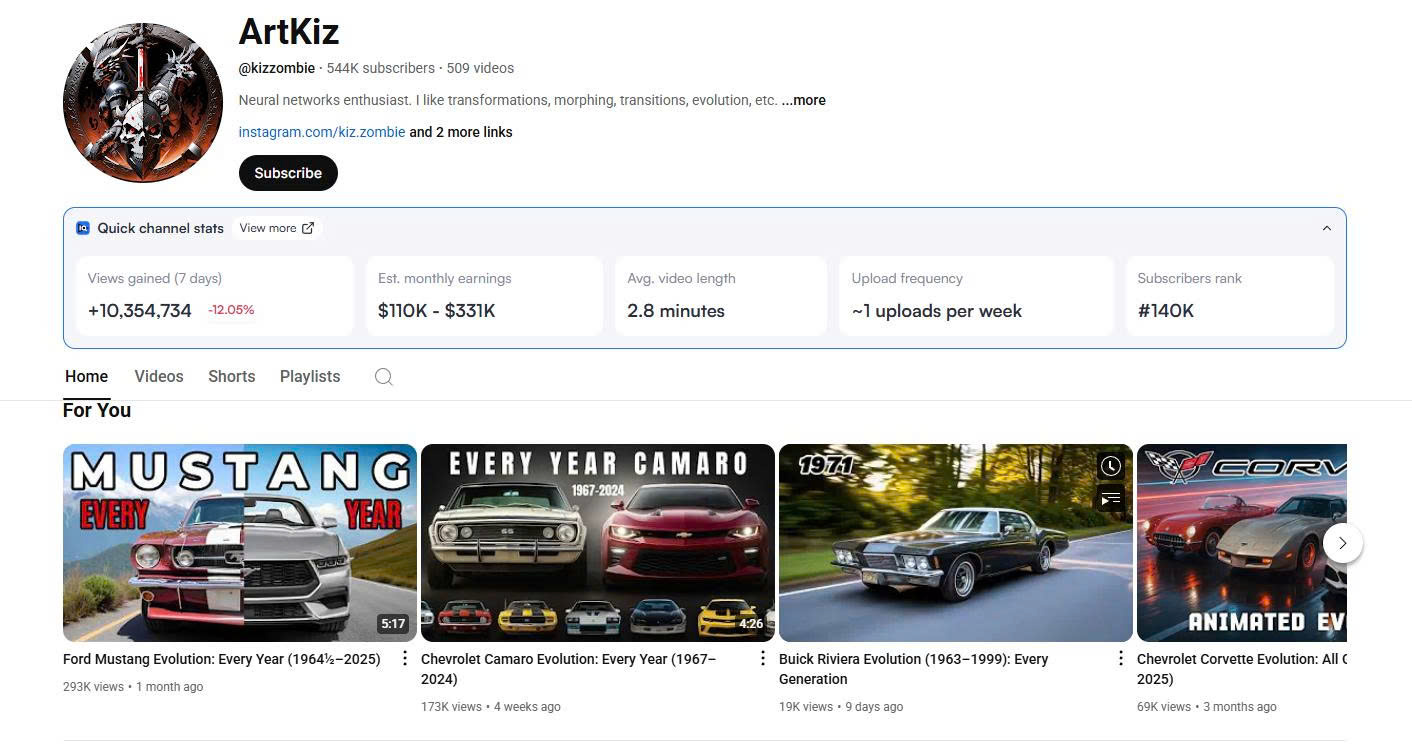
Task: Expand channel description with ...more
Action: 803,100
